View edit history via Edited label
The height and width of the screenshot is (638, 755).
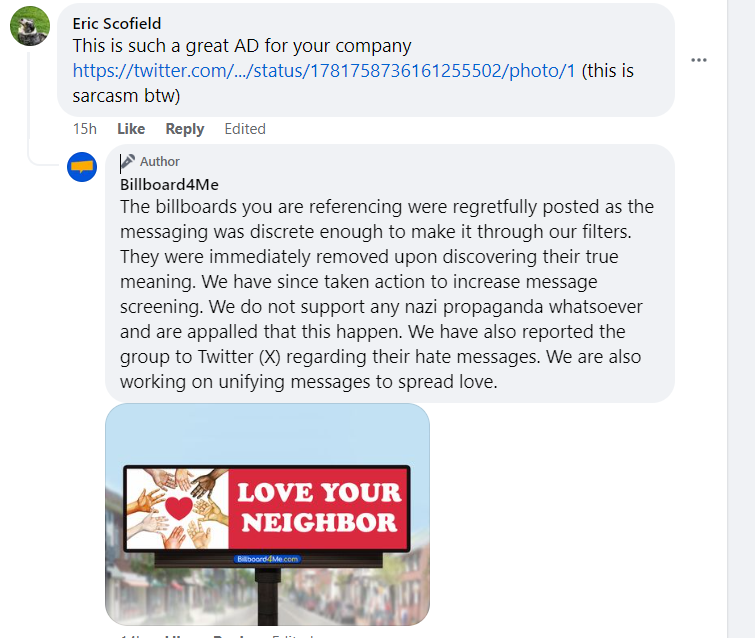click(x=245, y=129)
